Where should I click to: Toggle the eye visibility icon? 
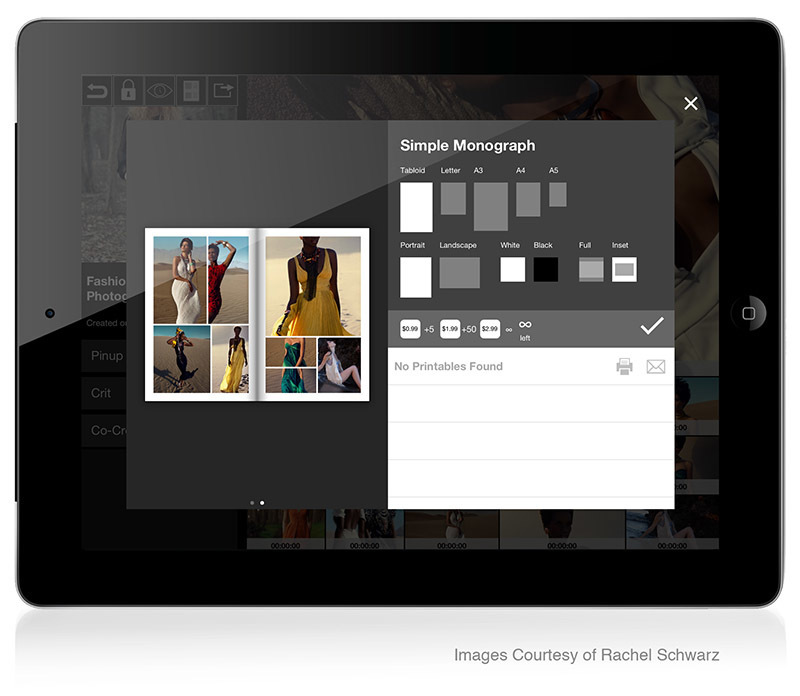159,91
